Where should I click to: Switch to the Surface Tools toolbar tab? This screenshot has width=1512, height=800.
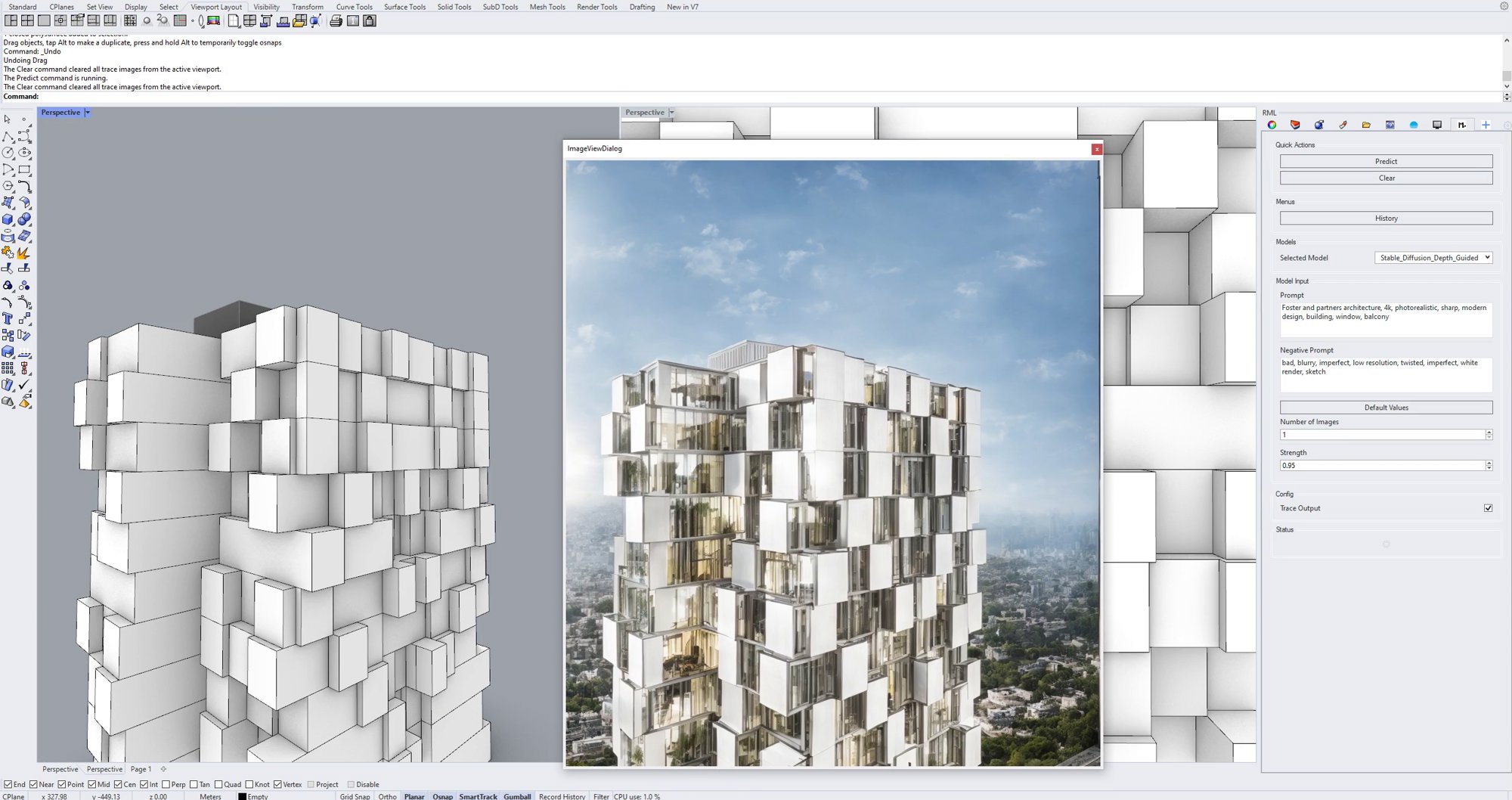point(404,7)
